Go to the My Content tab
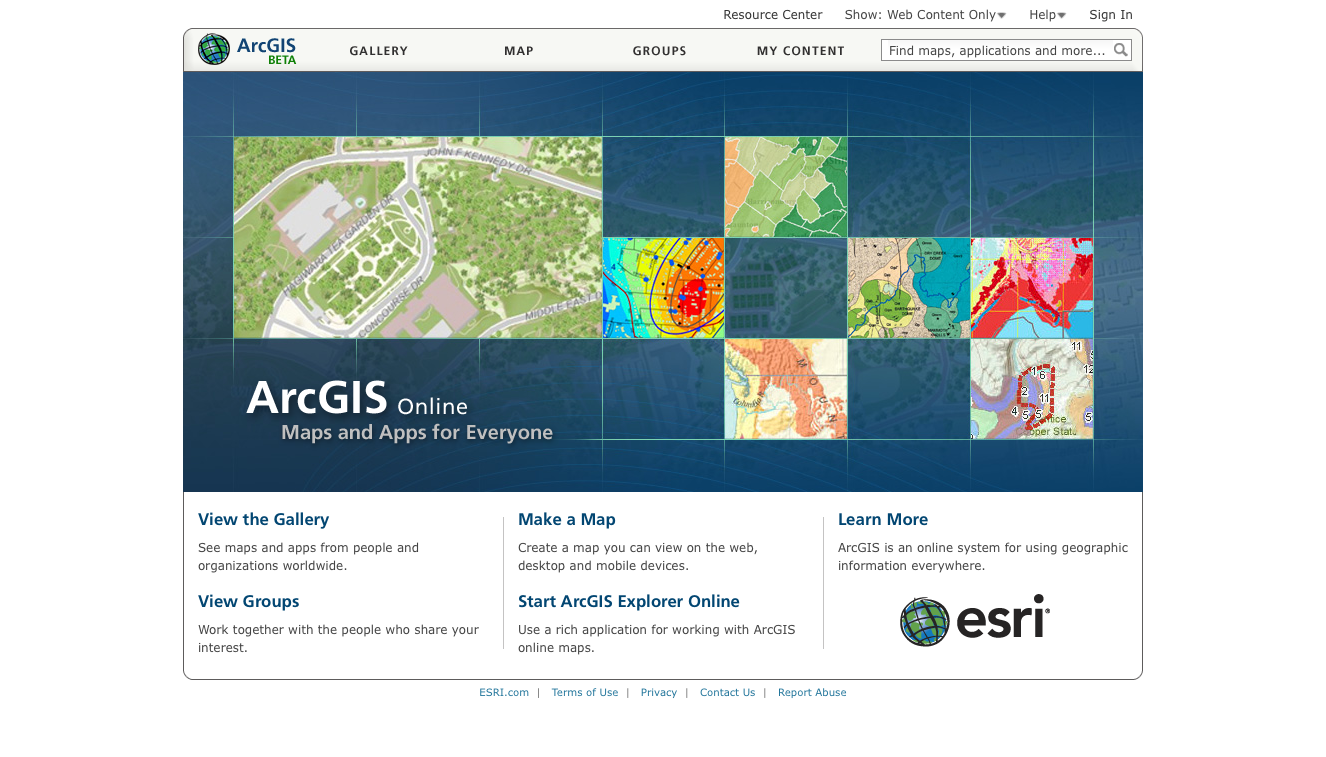Image resolution: width=1326 pixels, height=757 pixels. 800,51
